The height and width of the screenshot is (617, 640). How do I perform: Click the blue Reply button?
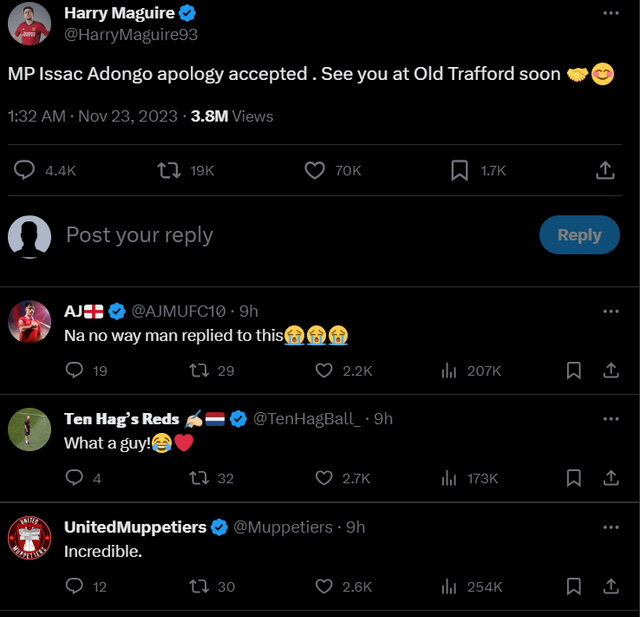[579, 235]
